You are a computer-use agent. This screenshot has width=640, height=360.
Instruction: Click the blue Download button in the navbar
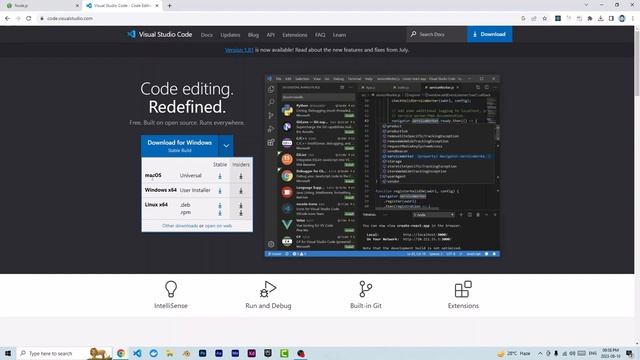[489, 34]
